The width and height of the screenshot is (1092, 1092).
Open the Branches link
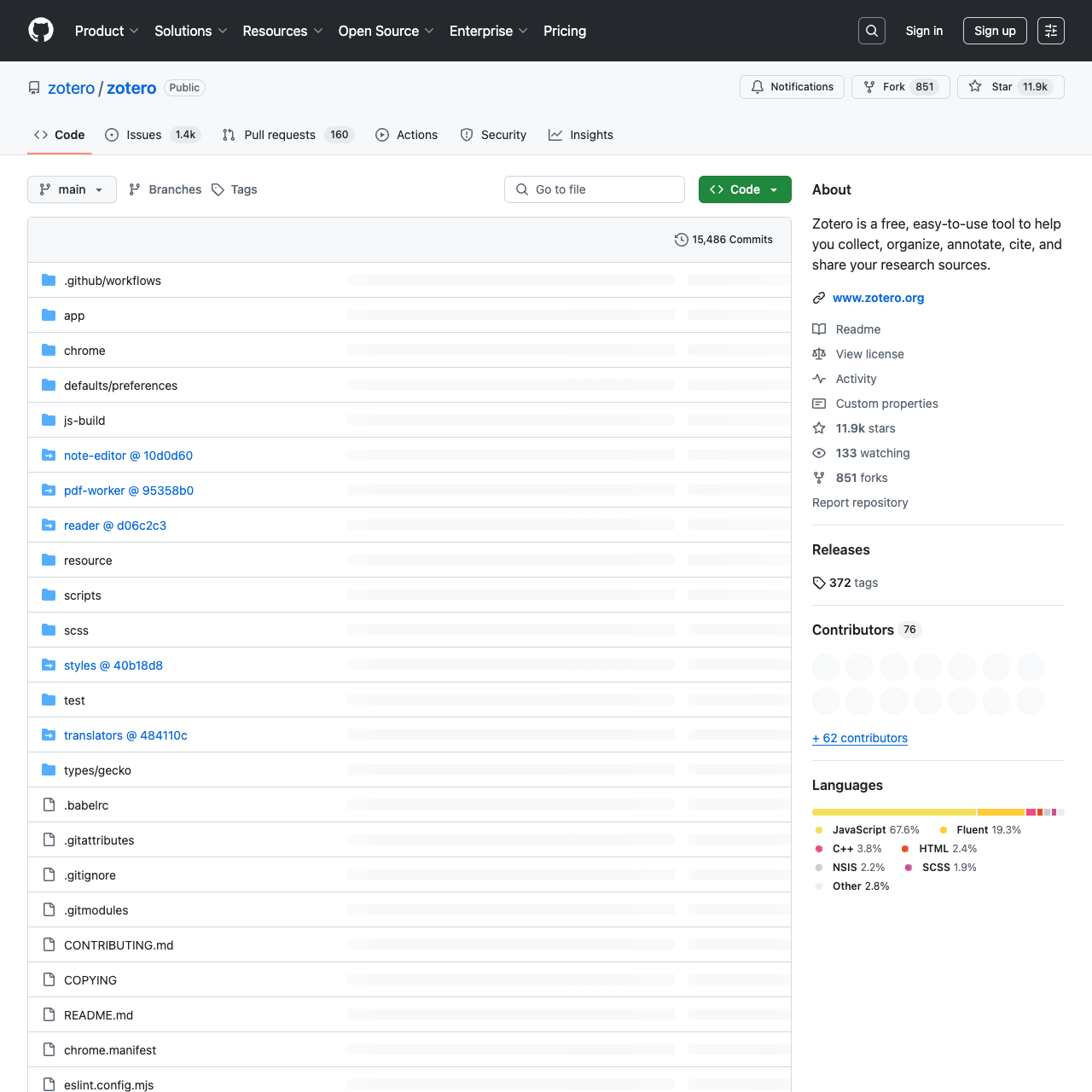pos(165,189)
